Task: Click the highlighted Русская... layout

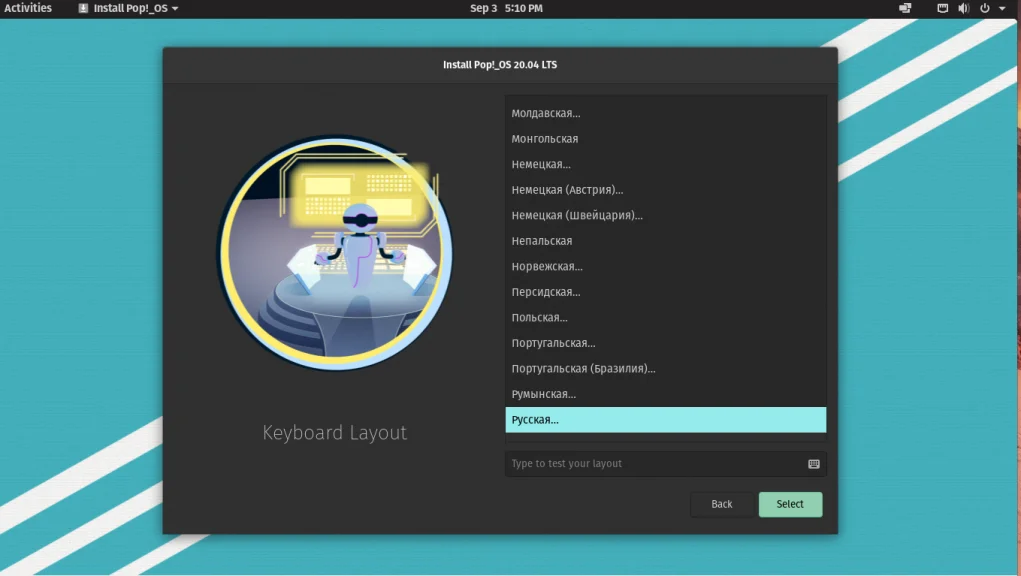Action: point(665,420)
